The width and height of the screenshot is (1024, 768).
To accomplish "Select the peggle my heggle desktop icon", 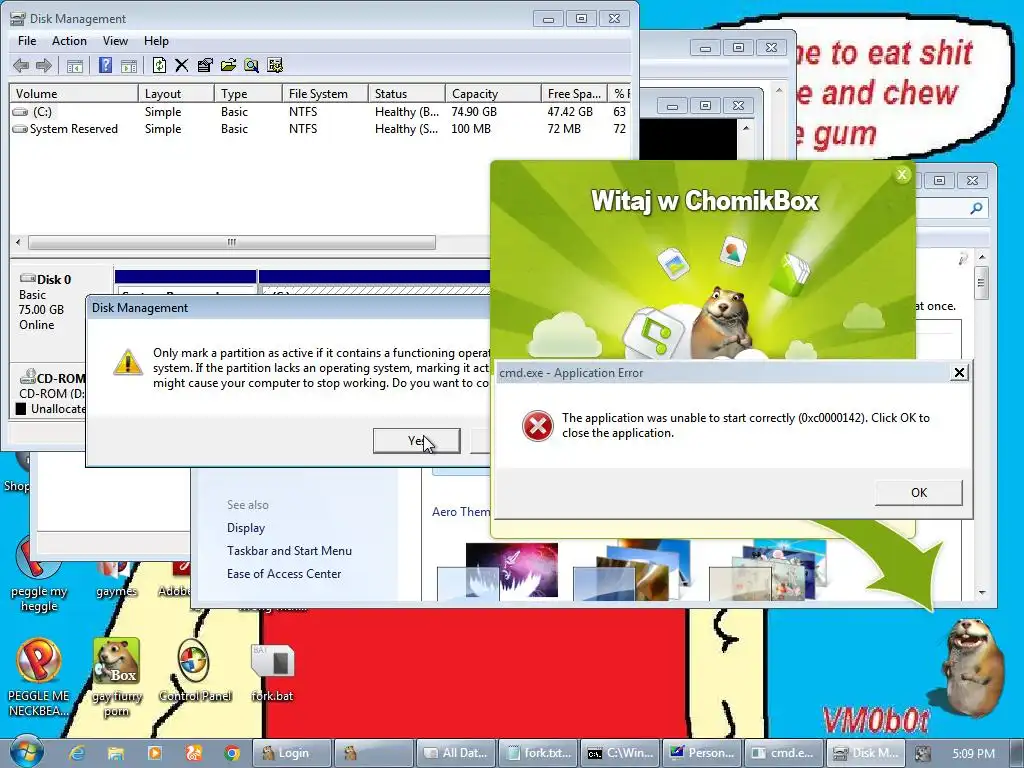I will click(39, 575).
